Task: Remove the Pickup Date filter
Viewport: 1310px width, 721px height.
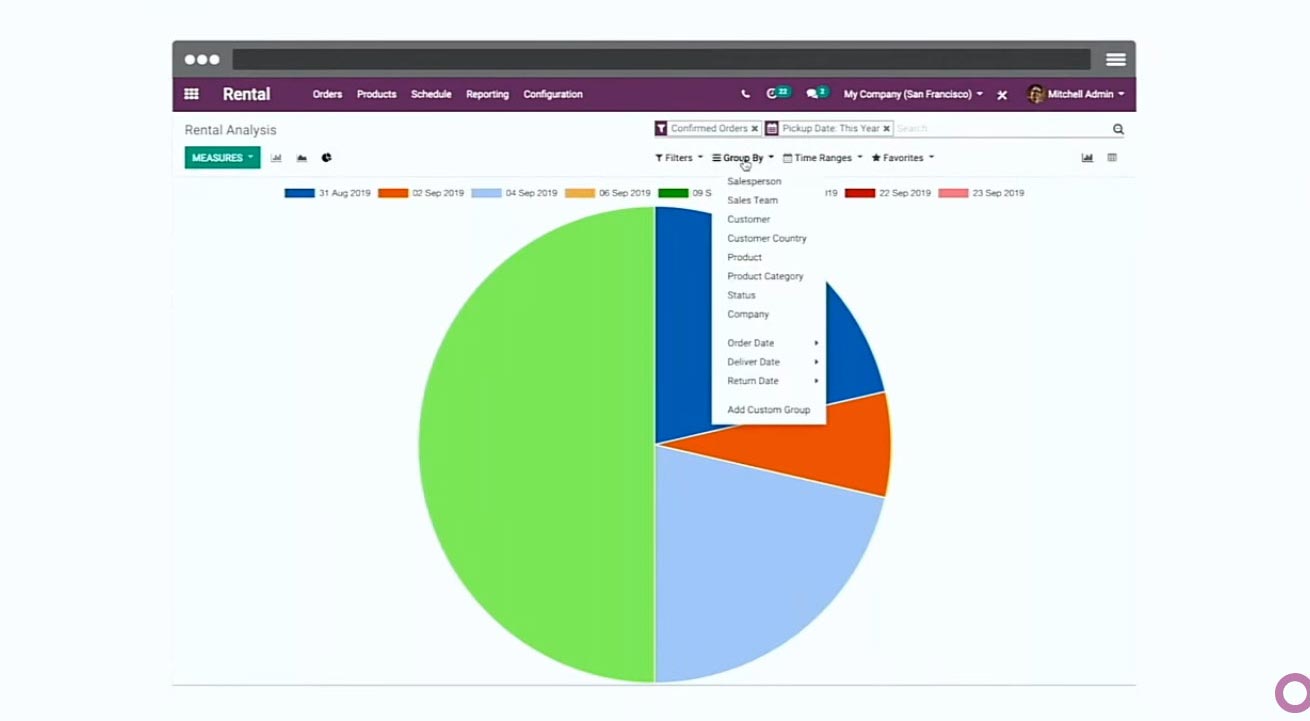Action: click(886, 129)
